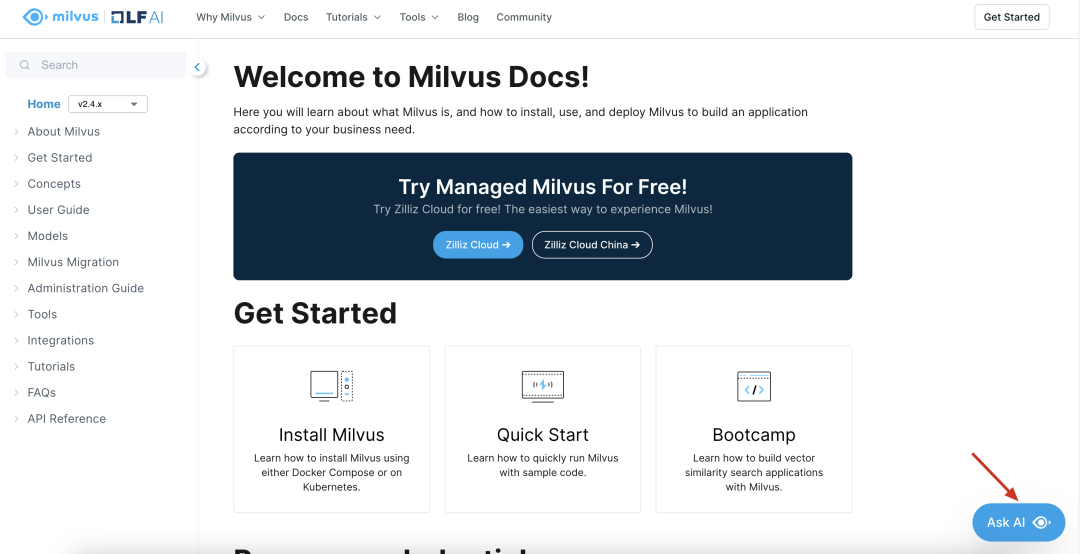Select the Concepts sidebar item

point(54,184)
